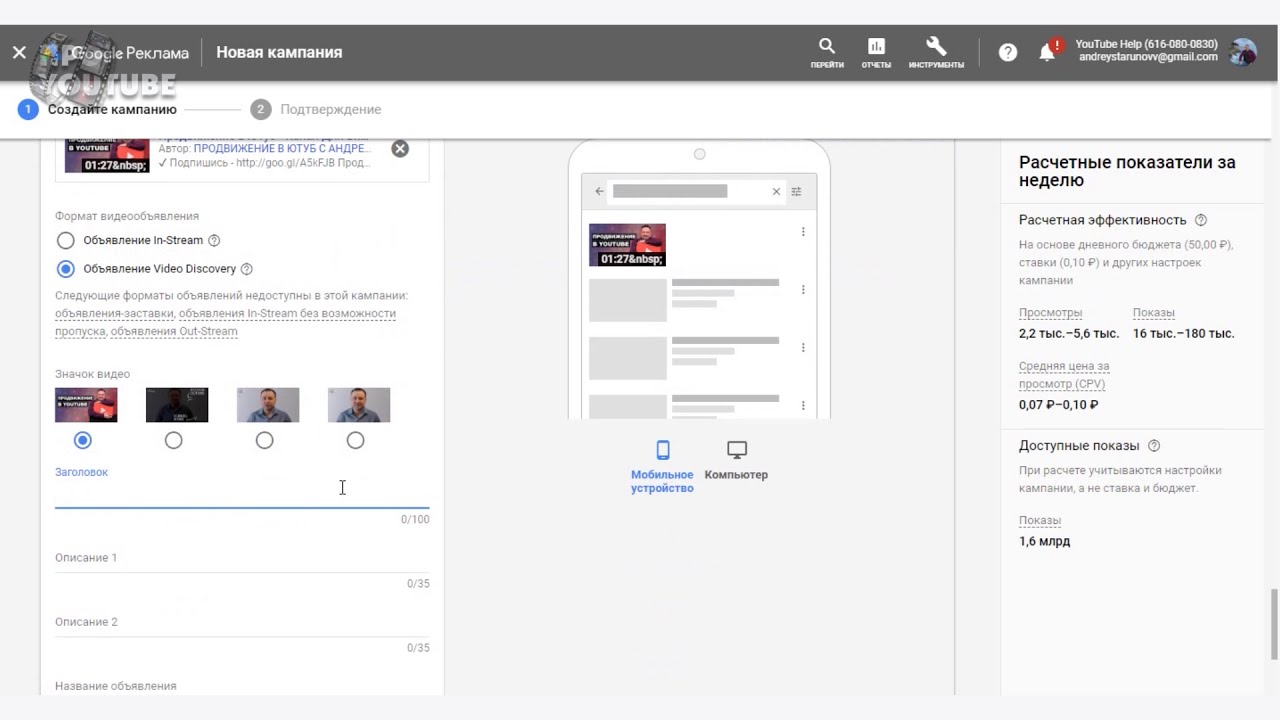The width and height of the screenshot is (1280, 720).
Task: Select the first video thumbnail radio button
Action: 83,440
